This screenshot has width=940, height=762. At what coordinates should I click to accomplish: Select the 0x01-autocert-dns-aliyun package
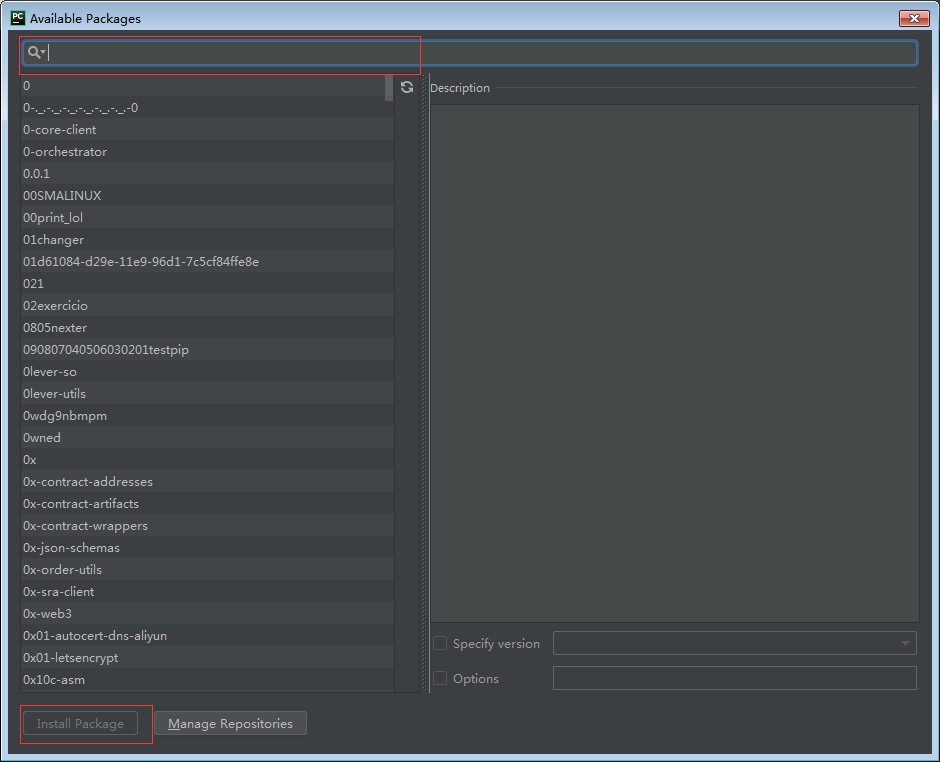tap(207, 636)
